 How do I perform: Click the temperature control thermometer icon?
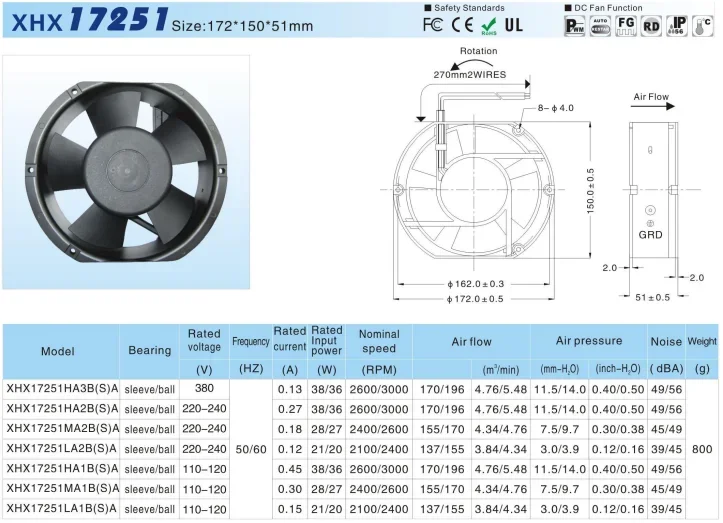coord(704,24)
